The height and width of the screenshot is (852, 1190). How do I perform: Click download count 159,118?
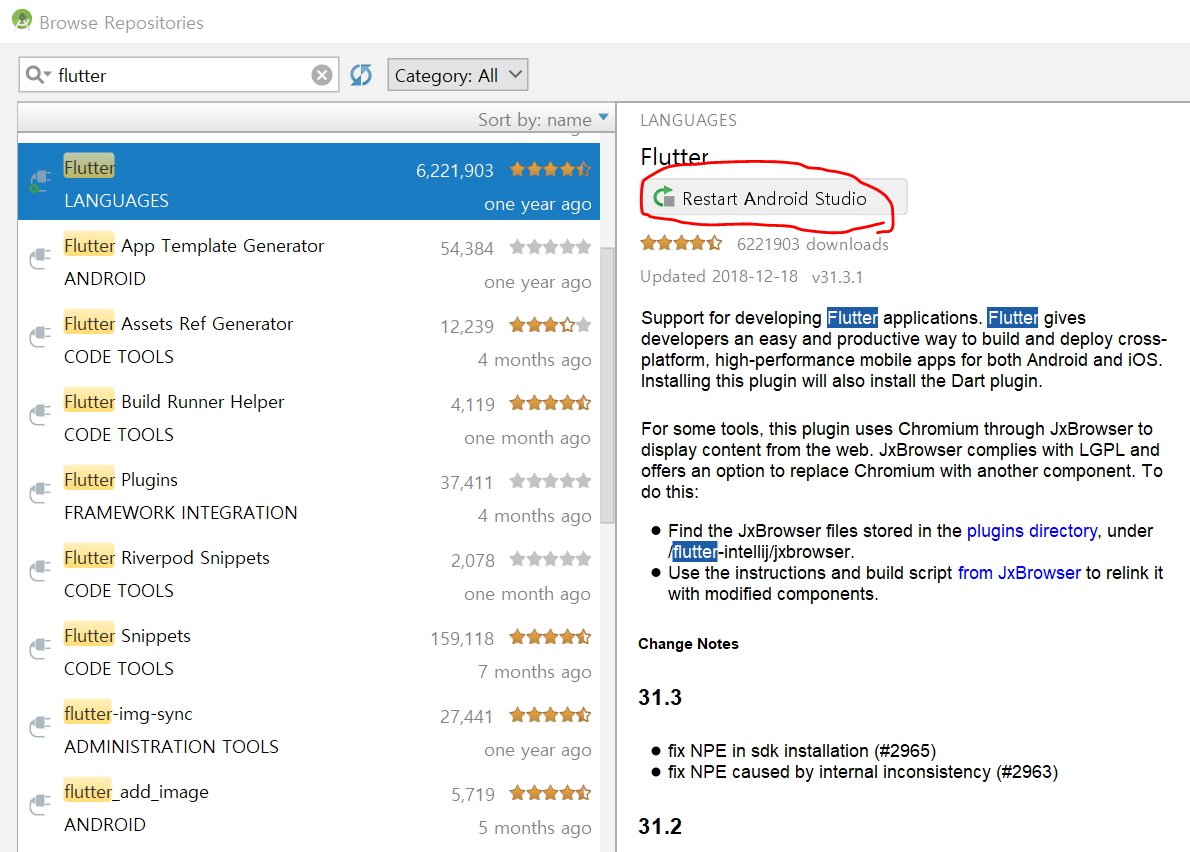coord(462,639)
